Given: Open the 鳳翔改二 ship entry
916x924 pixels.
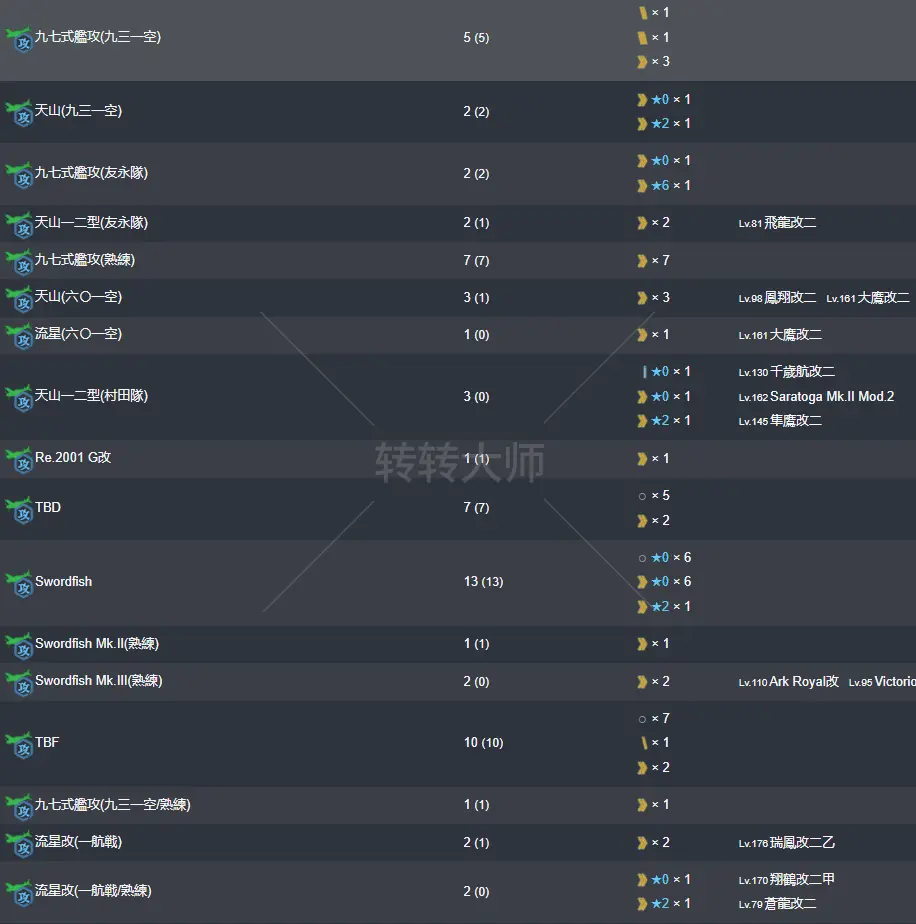Looking at the screenshot, I should click(790, 298).
